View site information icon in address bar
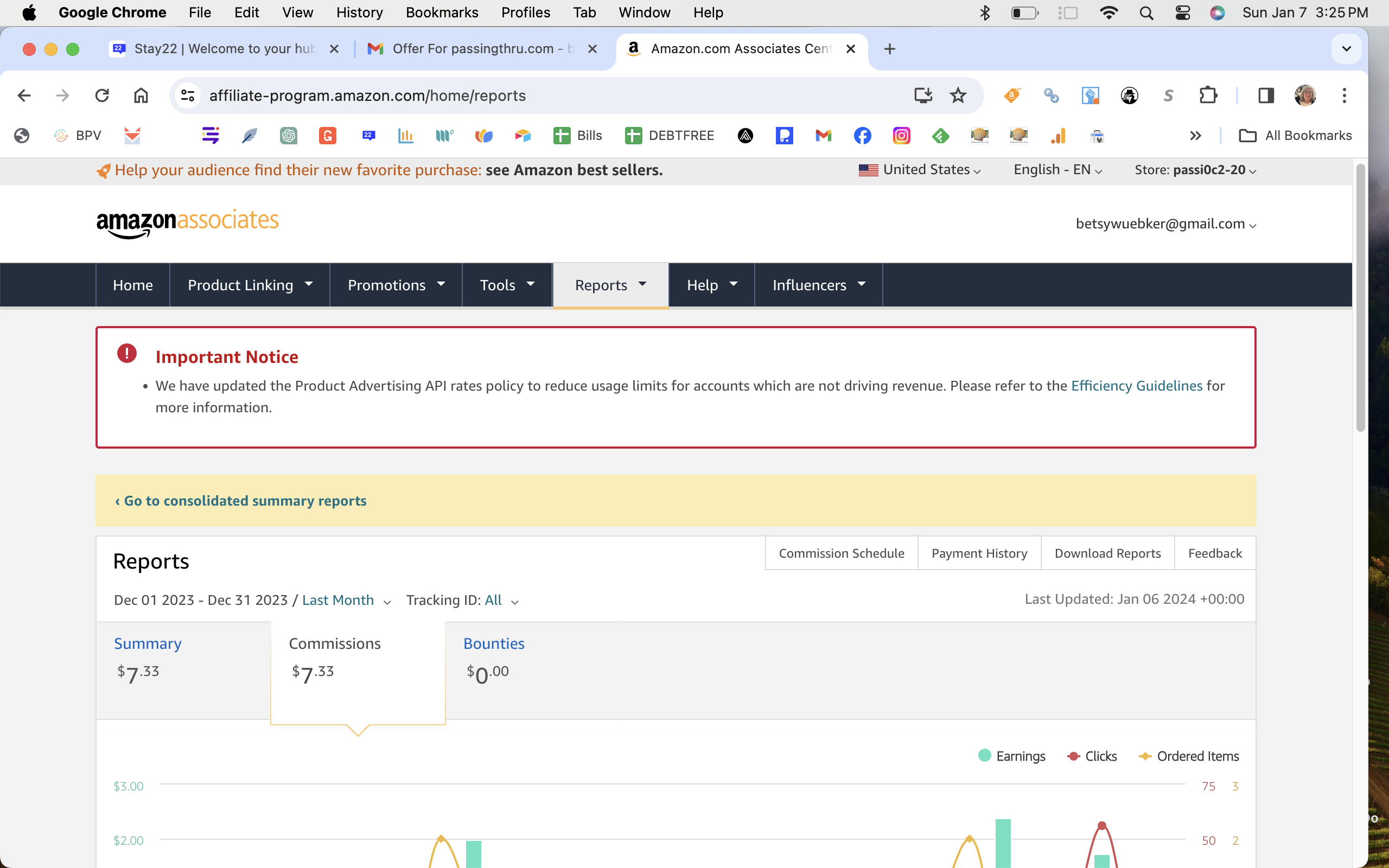1389x868 pixels. click(x=188, y=95)
